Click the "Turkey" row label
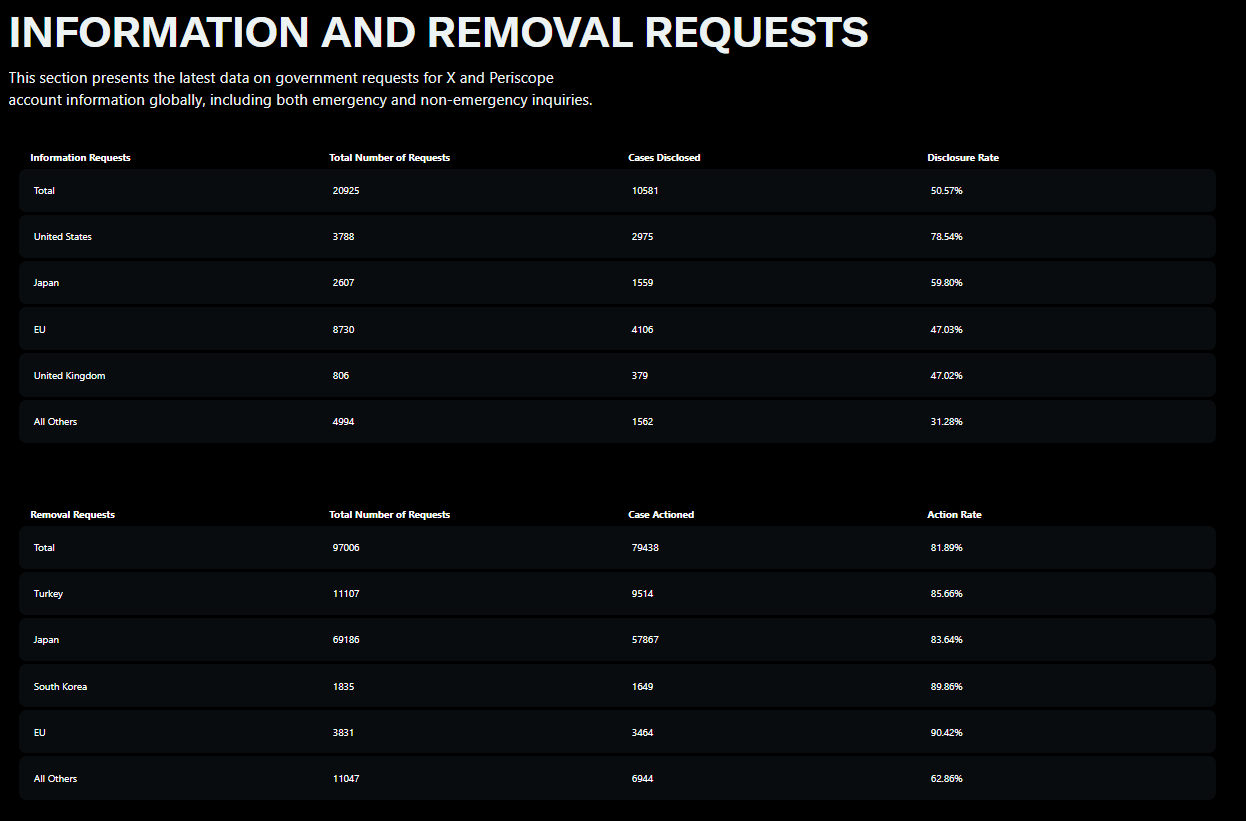Screen dimensions: 1246x821 pyautogui.click(x=48, y=594)
